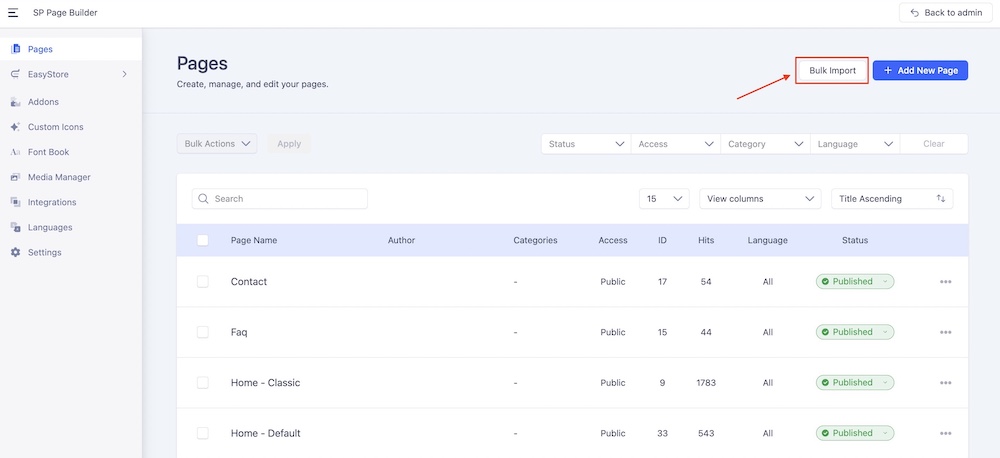This screenshot has height=458, width=1000.
Task: Toggle the select-all pages checkbox
Action: (203, 240)
